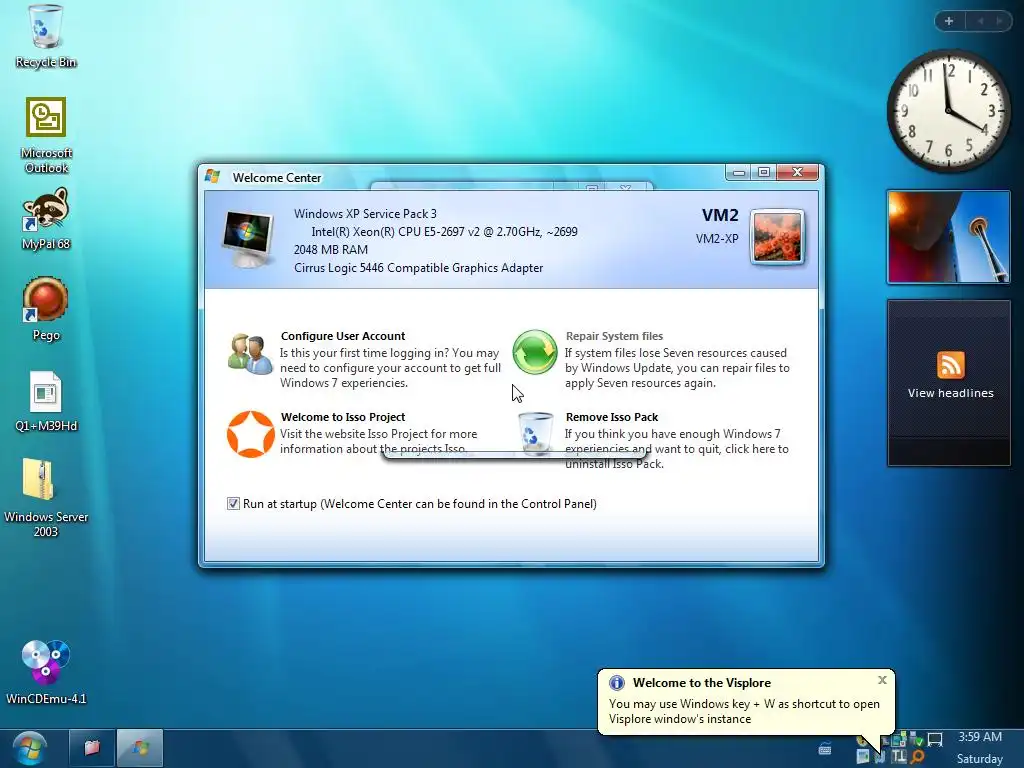Activate the Welcome Center taskbar button
Viewport: 1024px width, 768px height.
(140, 748)
